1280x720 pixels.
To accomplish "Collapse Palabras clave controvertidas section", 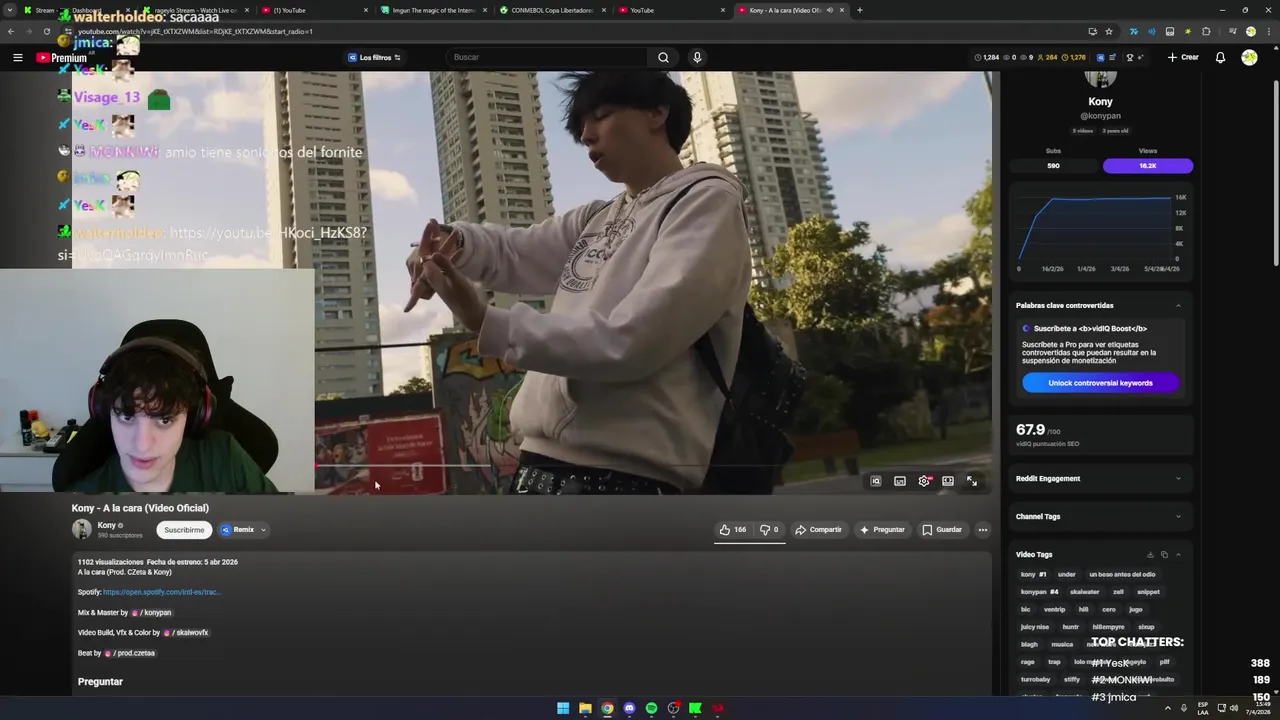I will click(x=1178, y=305).
